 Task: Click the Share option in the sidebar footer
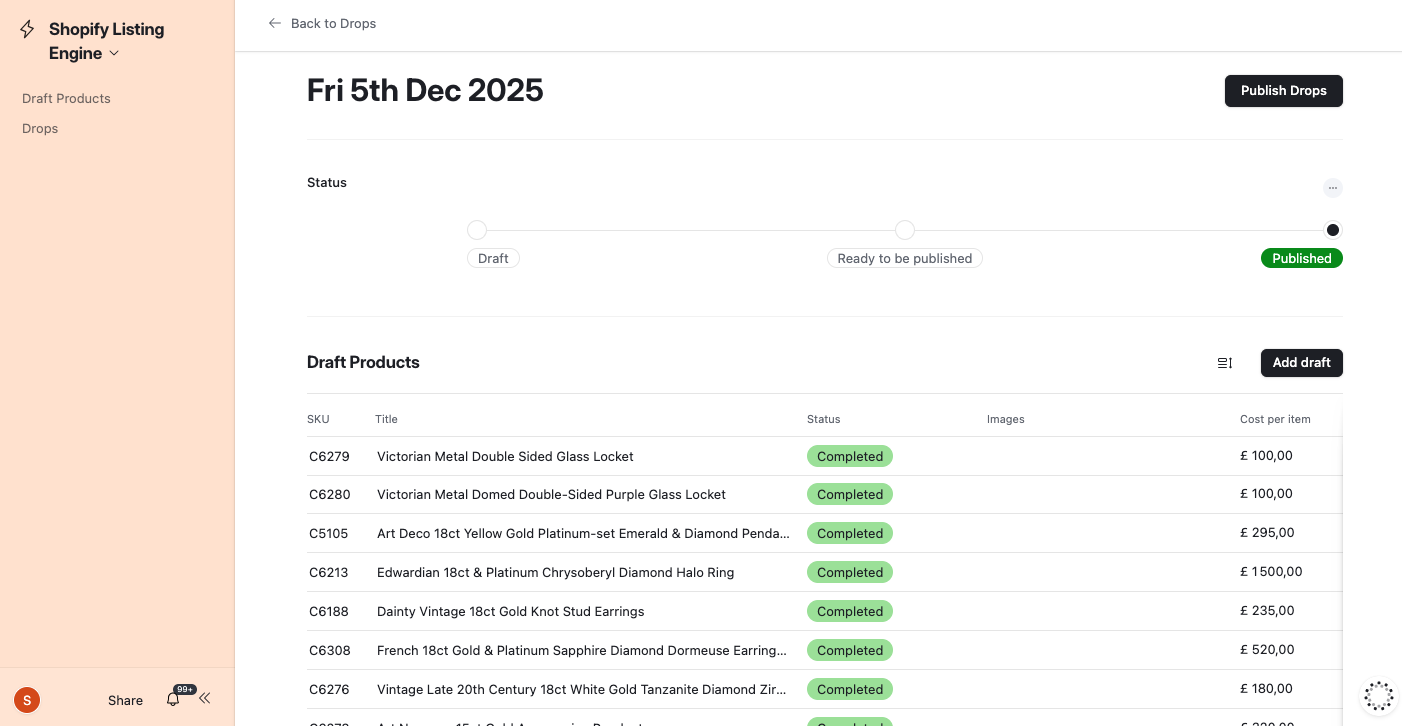click(124, 700)
